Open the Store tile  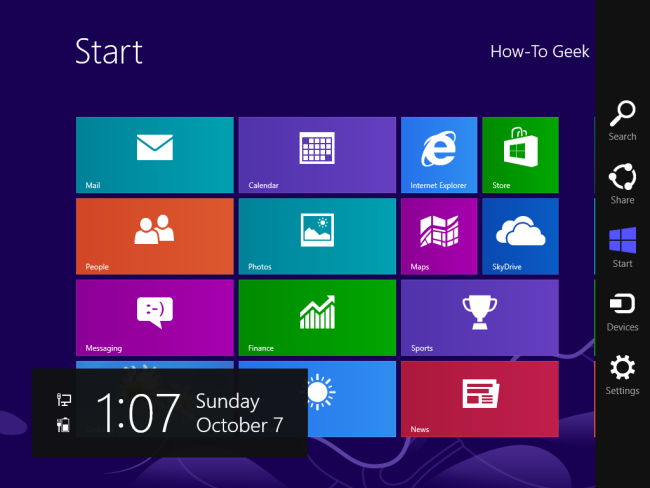[x=520, y=155]
